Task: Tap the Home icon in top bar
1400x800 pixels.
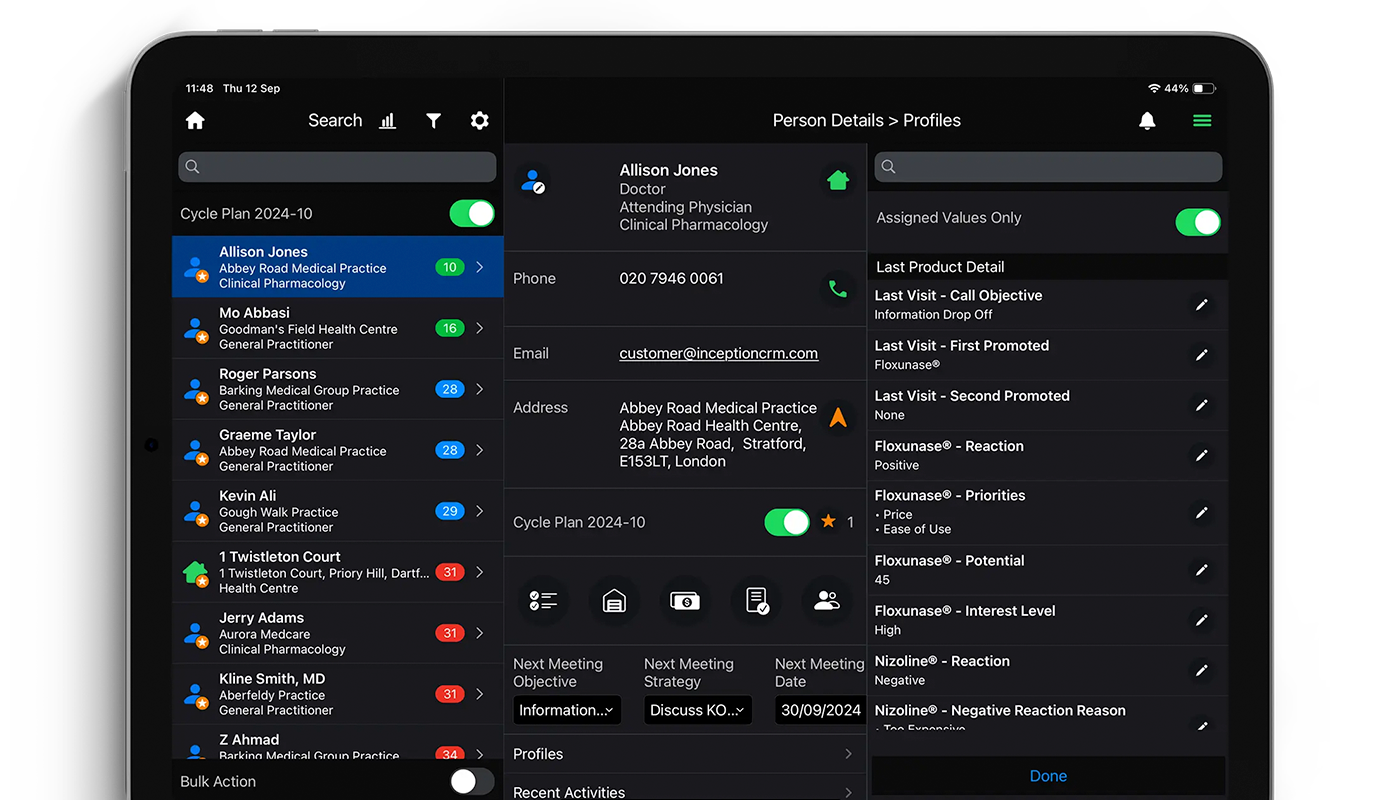Action: 195,121
